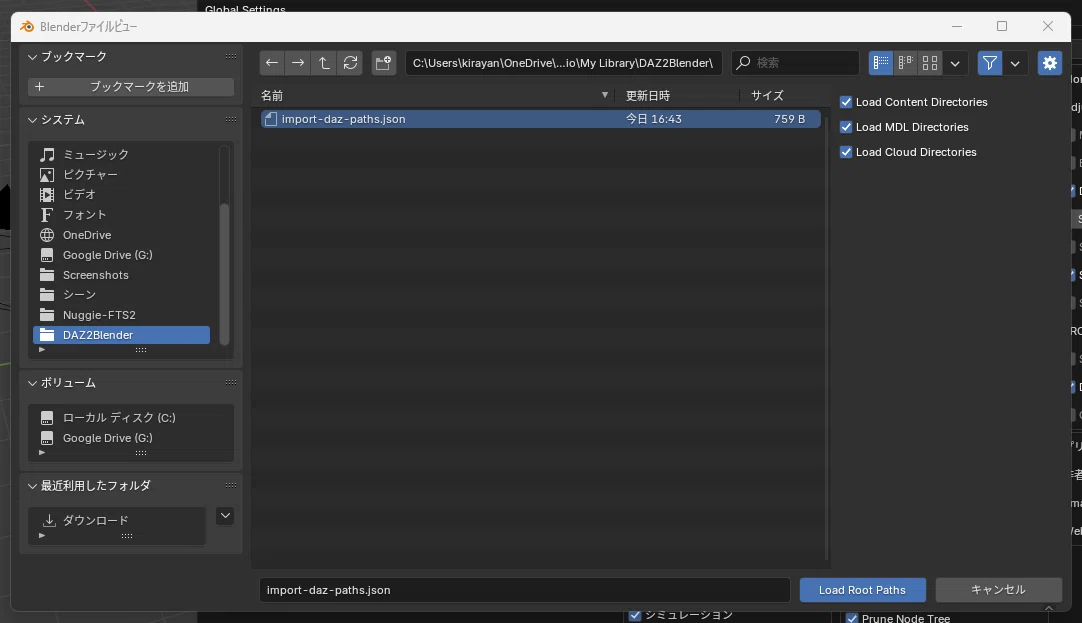Click the file path field

pos(563,63)
